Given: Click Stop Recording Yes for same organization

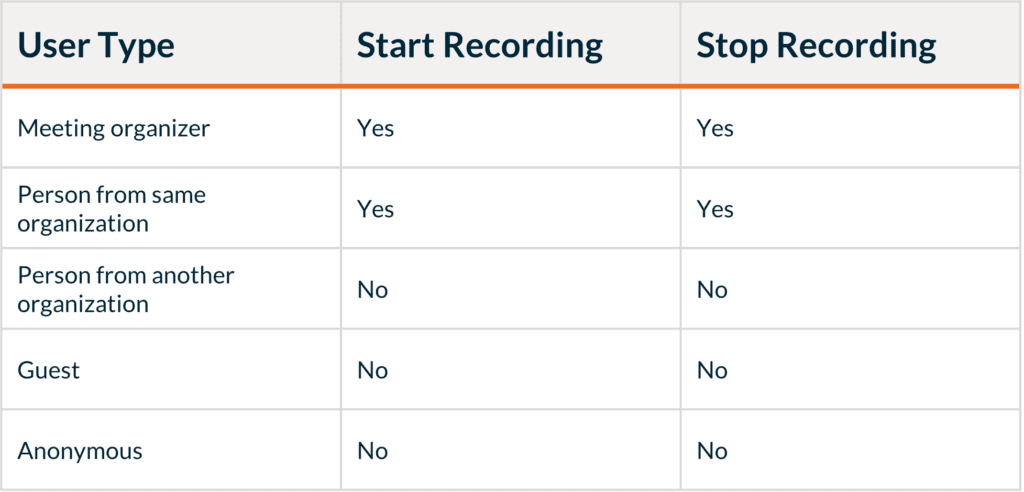Looking at the screenshot, I should coord(715,209).
